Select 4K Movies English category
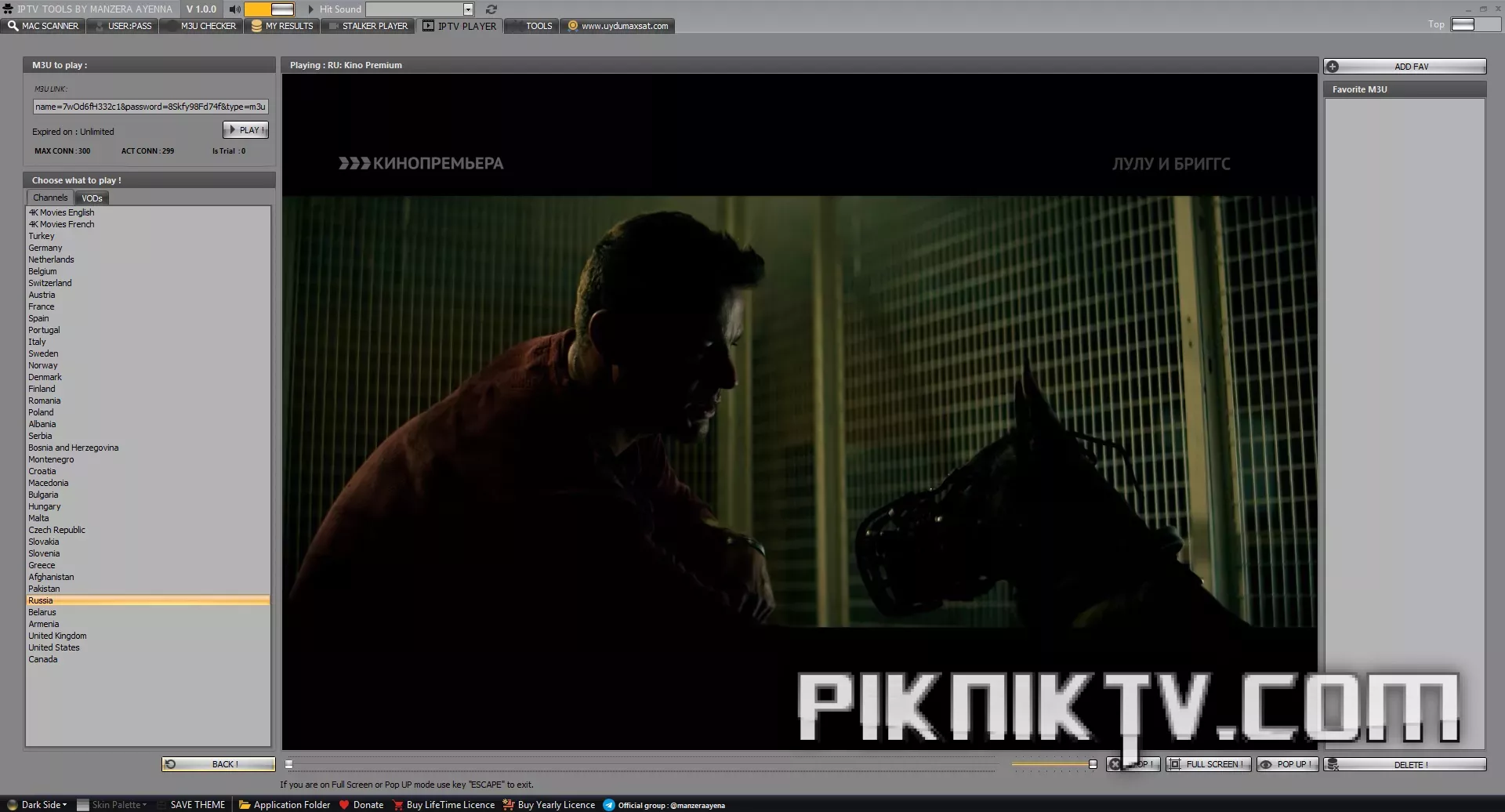1505x812 pixels. coord(148,212)
